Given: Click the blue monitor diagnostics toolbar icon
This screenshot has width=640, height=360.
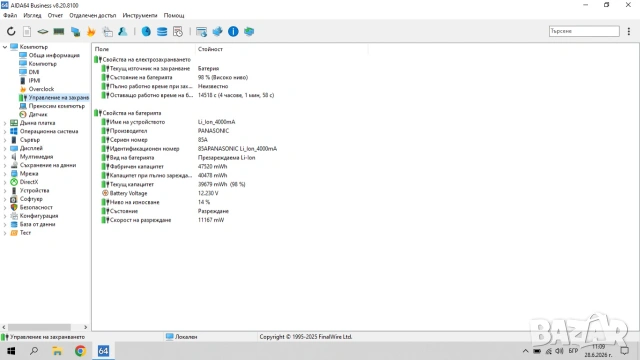Looking at the screenshot, I should coord(75,31).
